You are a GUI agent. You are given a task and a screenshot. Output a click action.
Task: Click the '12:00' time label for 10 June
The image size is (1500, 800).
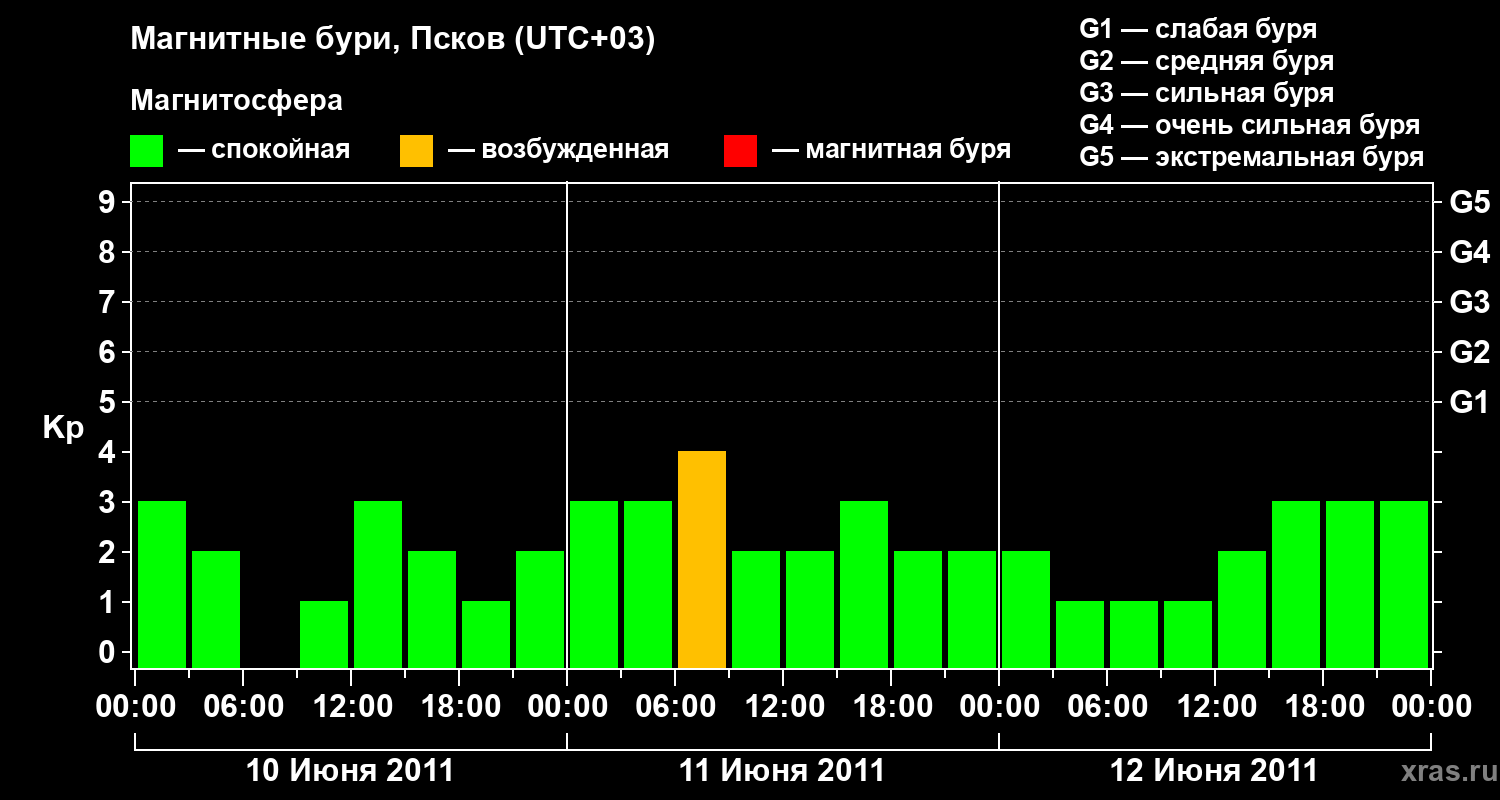(351, 707)
